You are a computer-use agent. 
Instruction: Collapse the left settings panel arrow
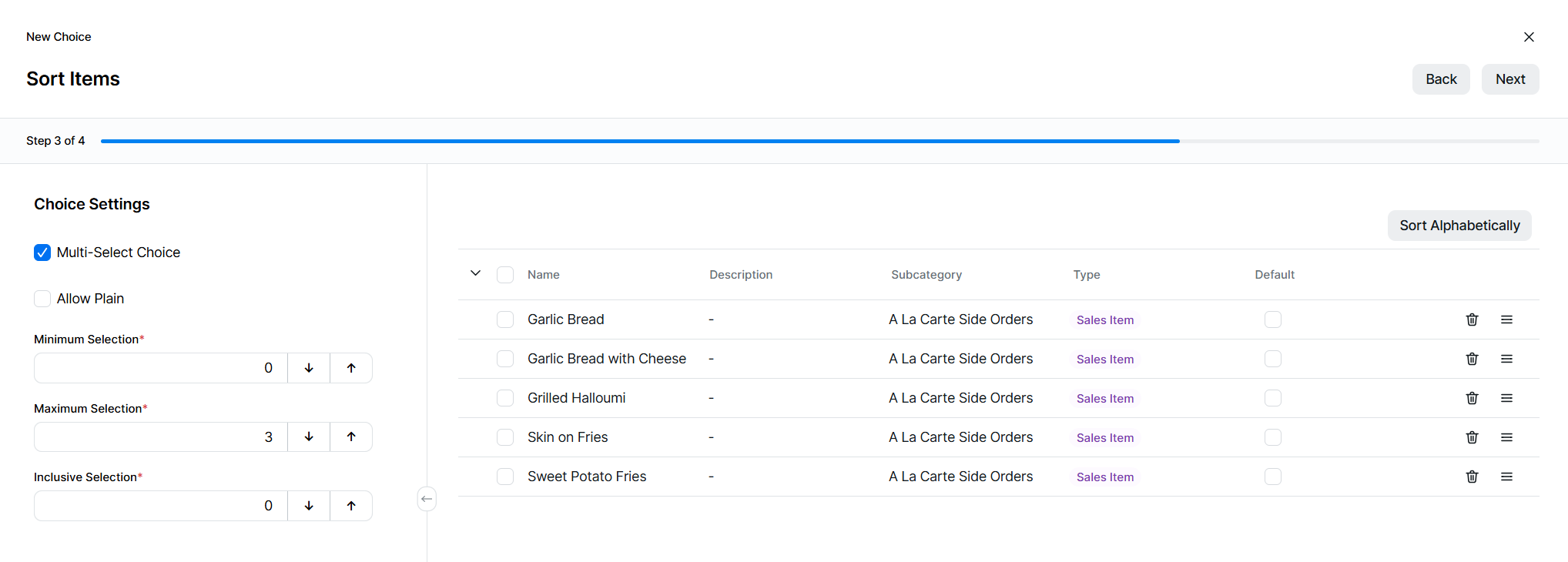[x=427, y=499]
